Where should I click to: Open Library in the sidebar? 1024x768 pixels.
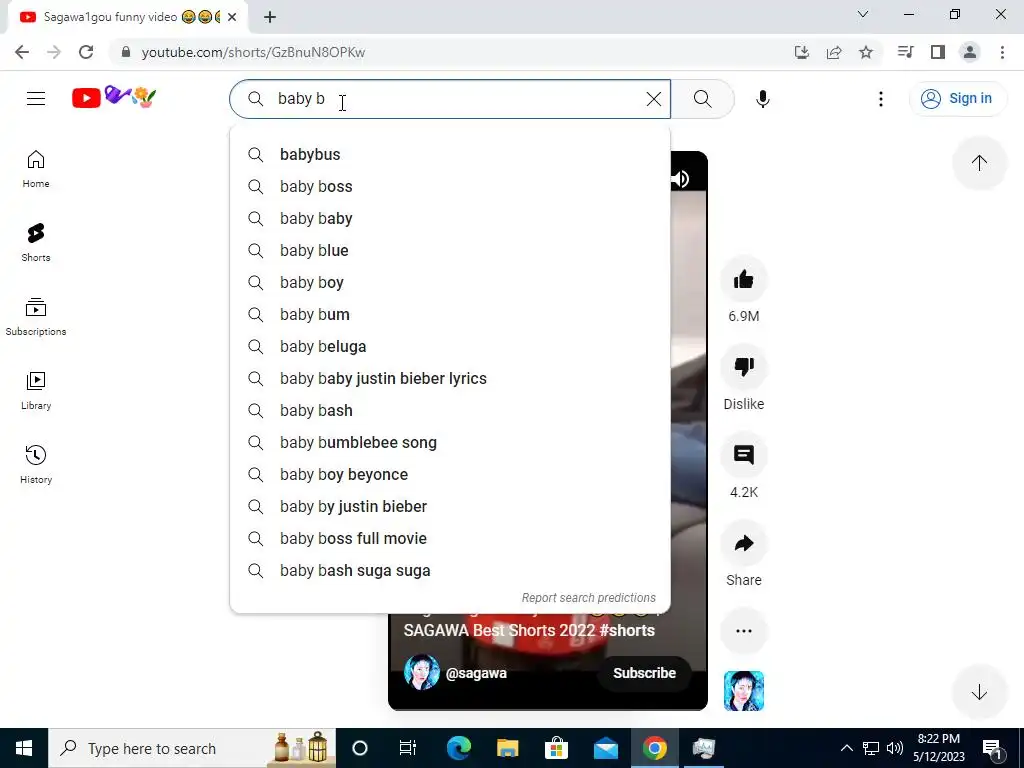coord(36,391)
